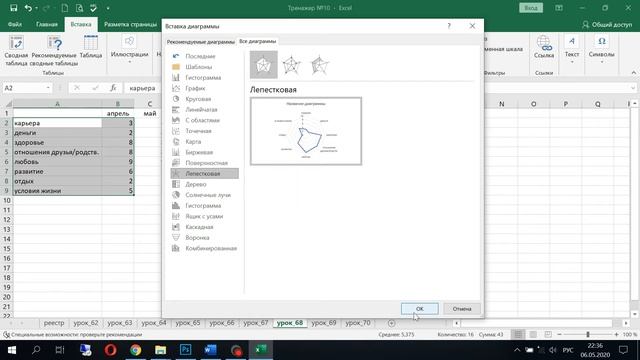This screenshot has height=360, width=640.
Task: Switch to sheet tab реестр
Action: [54, 323]
